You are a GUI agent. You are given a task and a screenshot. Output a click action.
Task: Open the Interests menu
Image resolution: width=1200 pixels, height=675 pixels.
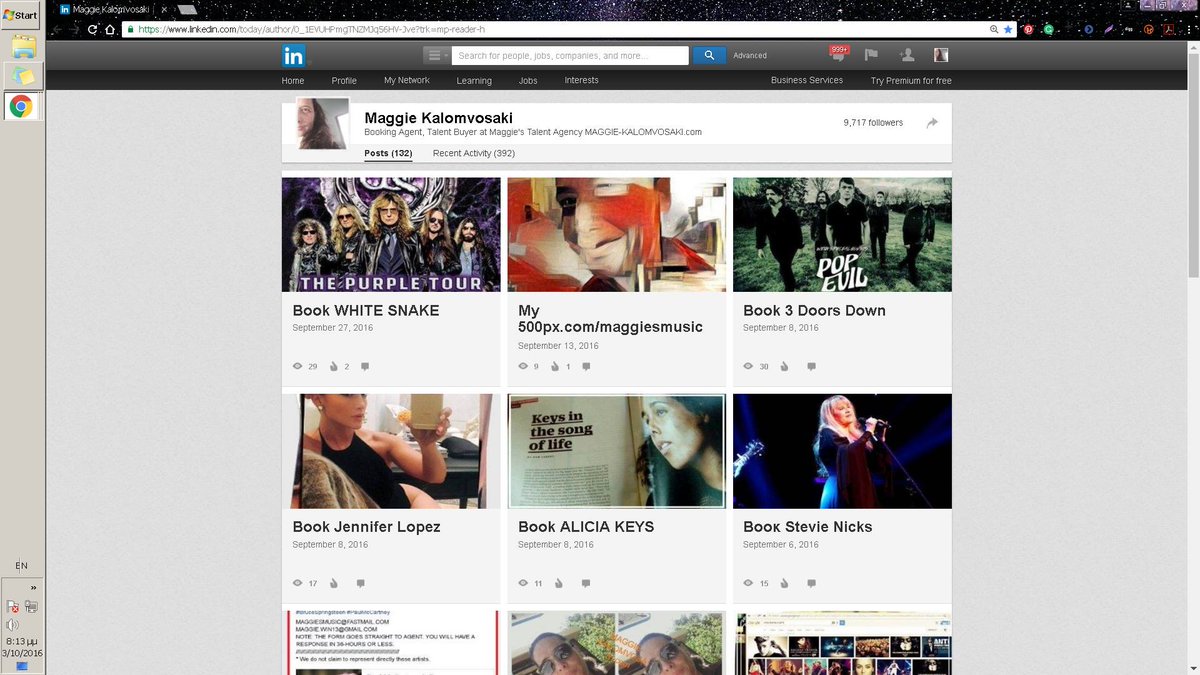(x=582, y=80)
